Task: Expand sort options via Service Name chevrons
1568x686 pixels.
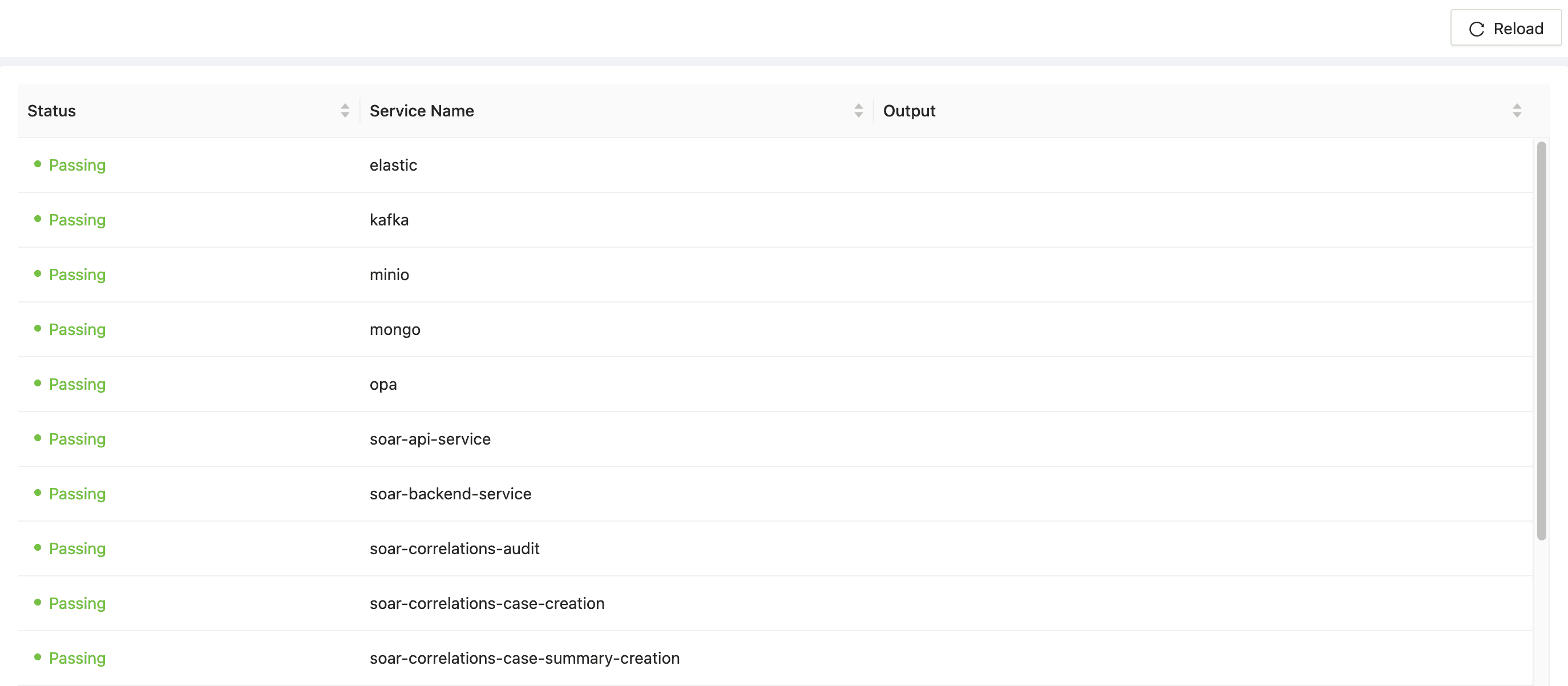Action: [x=858, y=110]
